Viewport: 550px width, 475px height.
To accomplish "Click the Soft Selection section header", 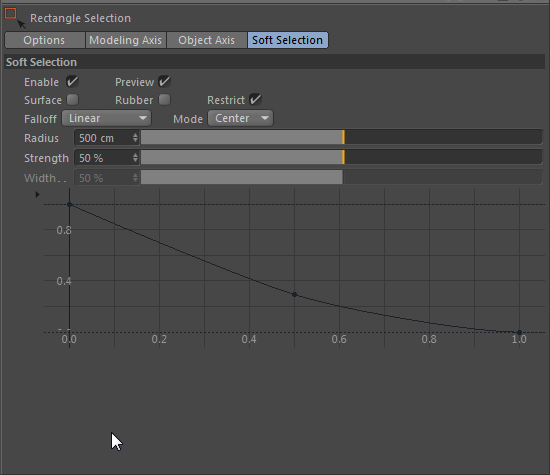I will 275,62.
